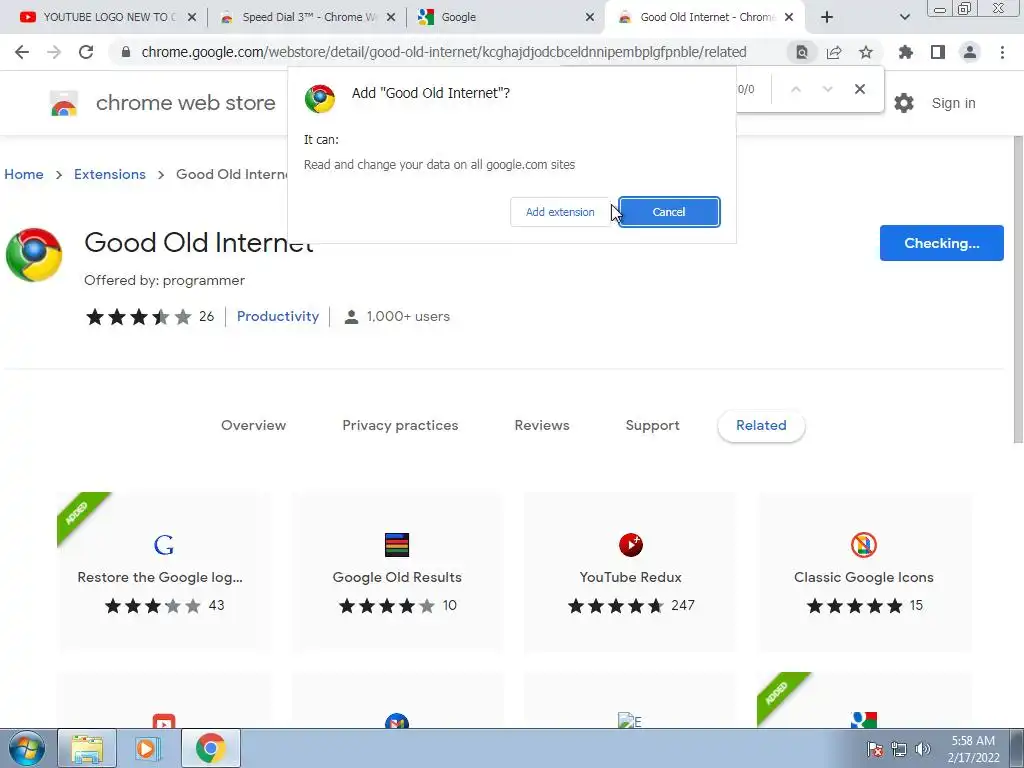Open the profile avatar icon
The width and height of the screenshot is (1024, 768).
pos(970,52)
